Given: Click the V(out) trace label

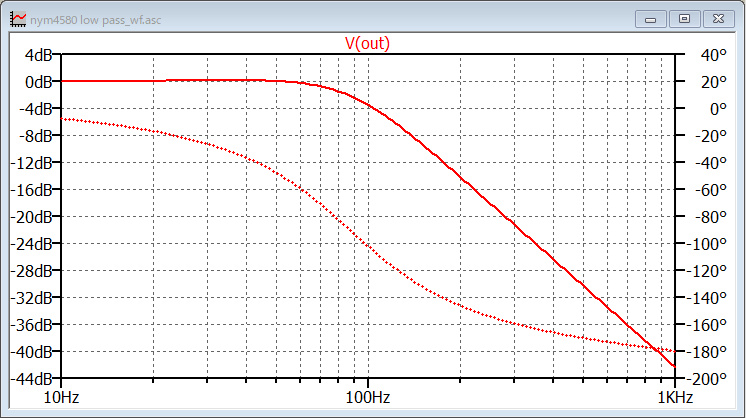Looking at the screenshot, I should (x=367, y=43).
